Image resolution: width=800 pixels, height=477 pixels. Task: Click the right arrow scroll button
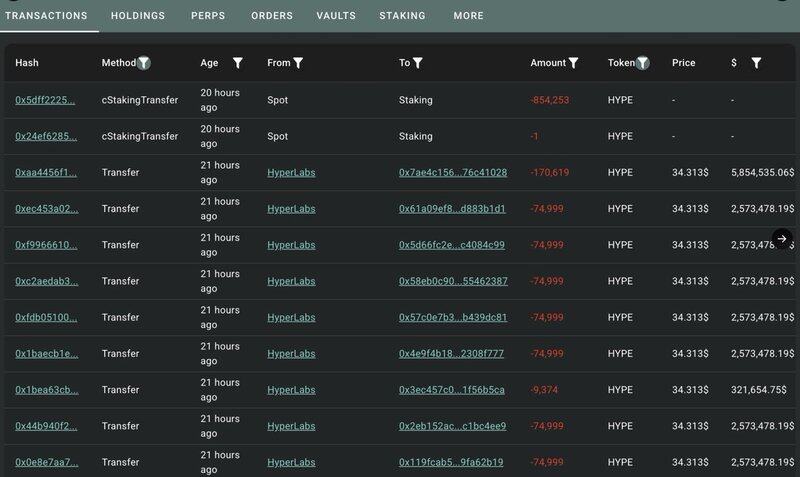(782, 239)
